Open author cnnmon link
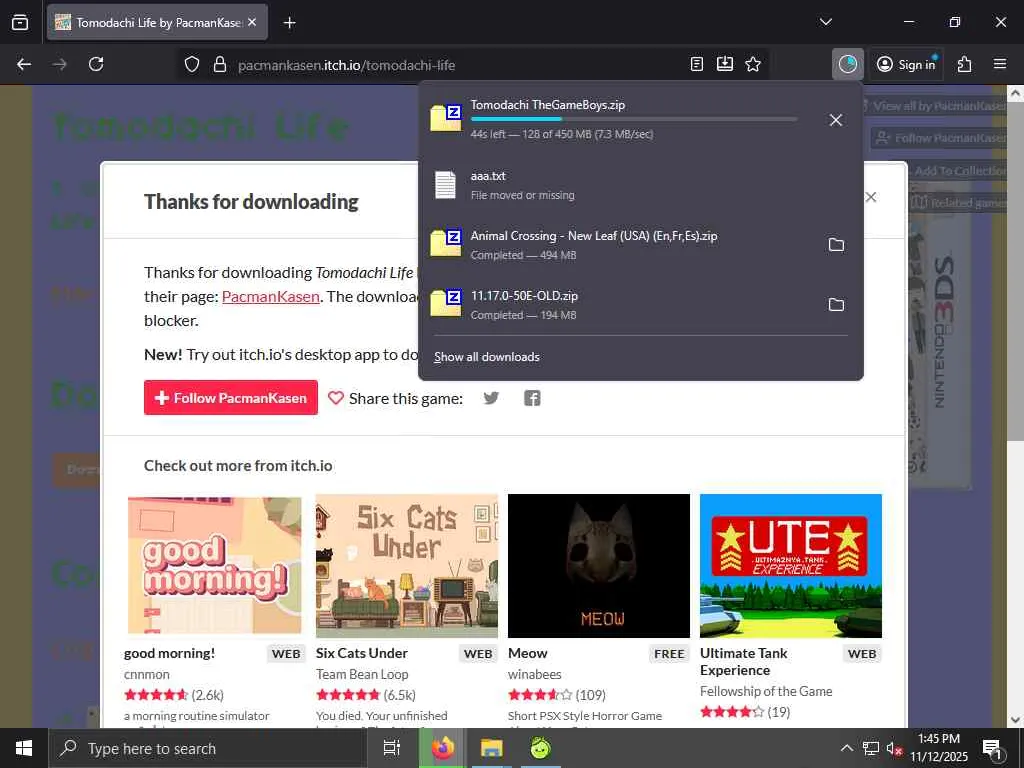Image resolution: width=1024 pixels, height=768 pixels. pyautogui.click(x=147, y=675)
